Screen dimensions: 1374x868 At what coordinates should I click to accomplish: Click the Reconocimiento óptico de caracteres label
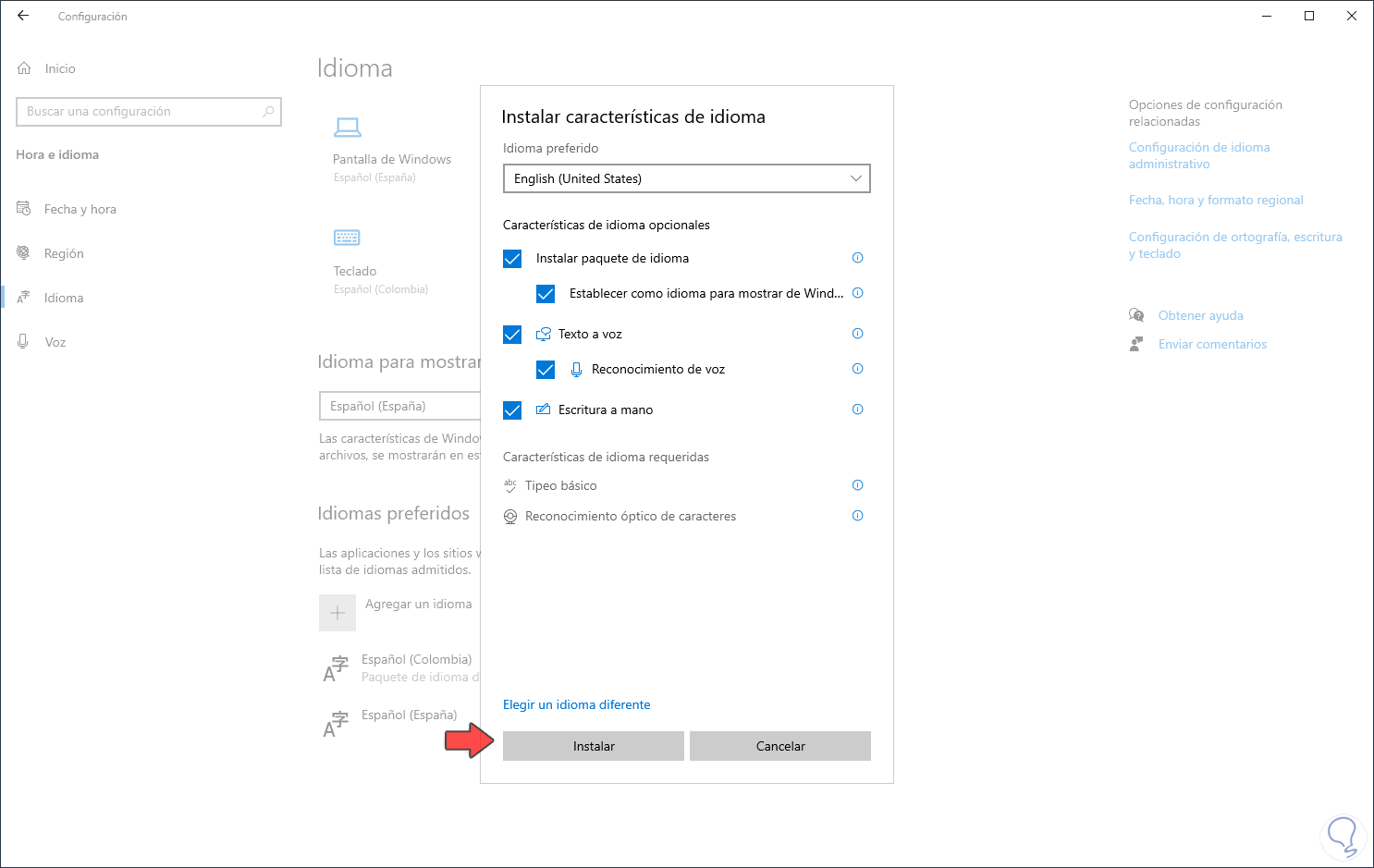coord(631,516)
